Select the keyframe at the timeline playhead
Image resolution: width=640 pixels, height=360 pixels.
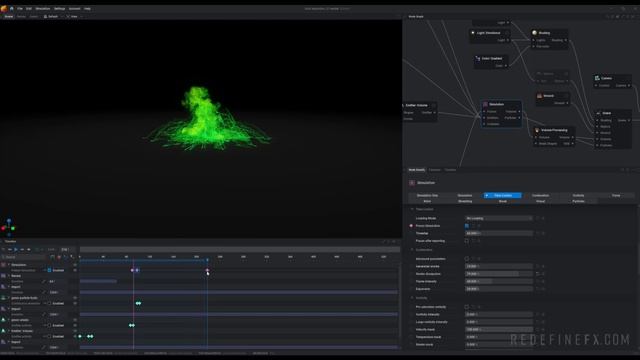[207, 270]
